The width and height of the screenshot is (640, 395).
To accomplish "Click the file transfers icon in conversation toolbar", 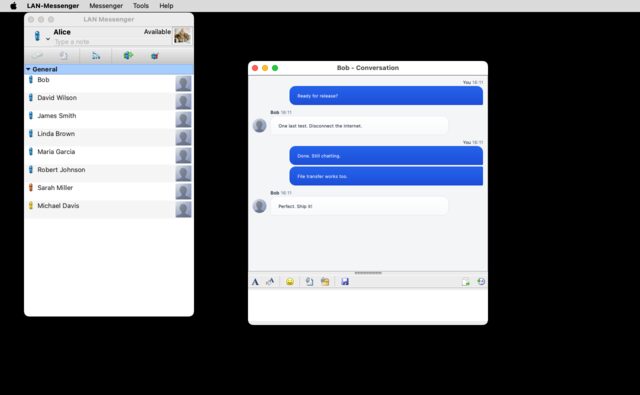I will pyautogui.click(x=465, y=282).
